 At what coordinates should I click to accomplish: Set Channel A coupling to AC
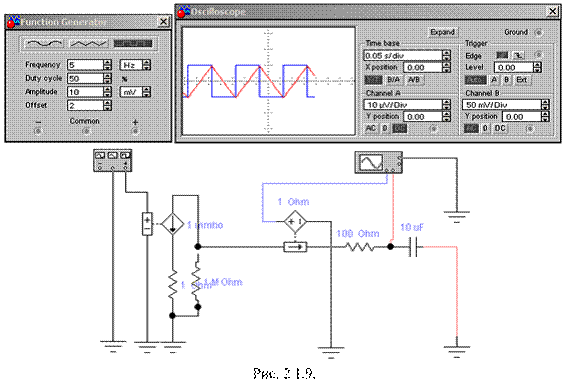(x=371, y=129)
